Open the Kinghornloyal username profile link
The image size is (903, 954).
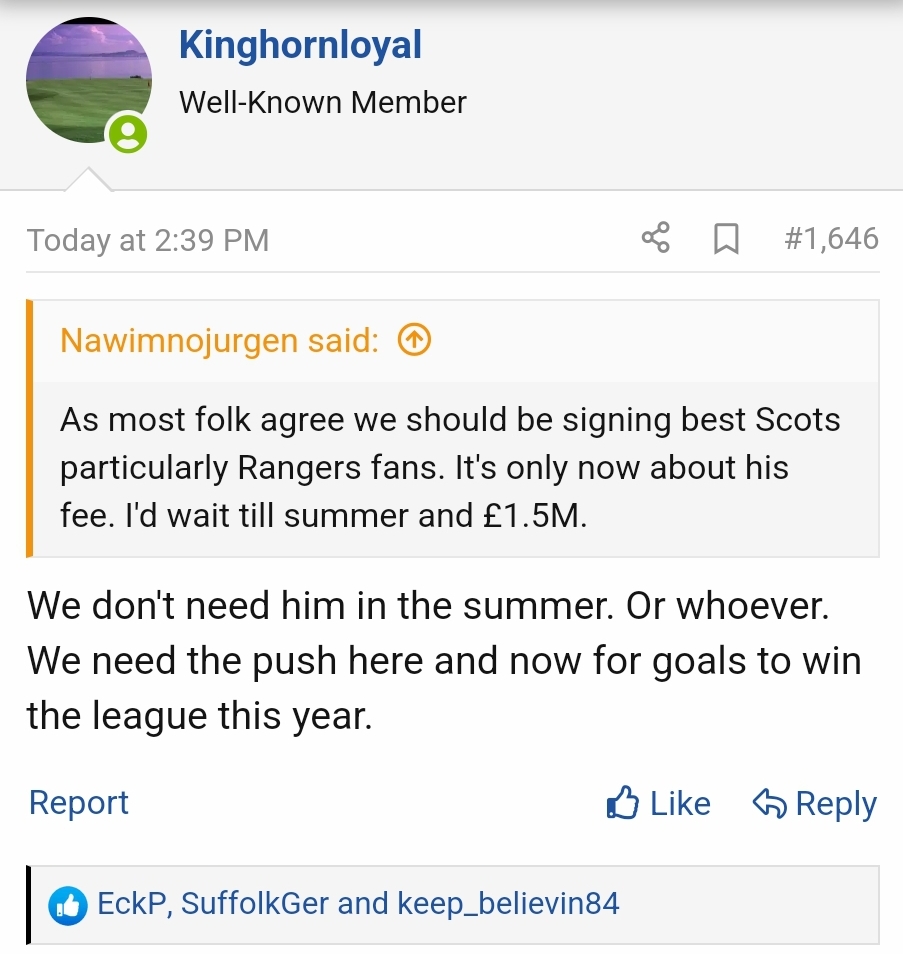tap(300, 45)
